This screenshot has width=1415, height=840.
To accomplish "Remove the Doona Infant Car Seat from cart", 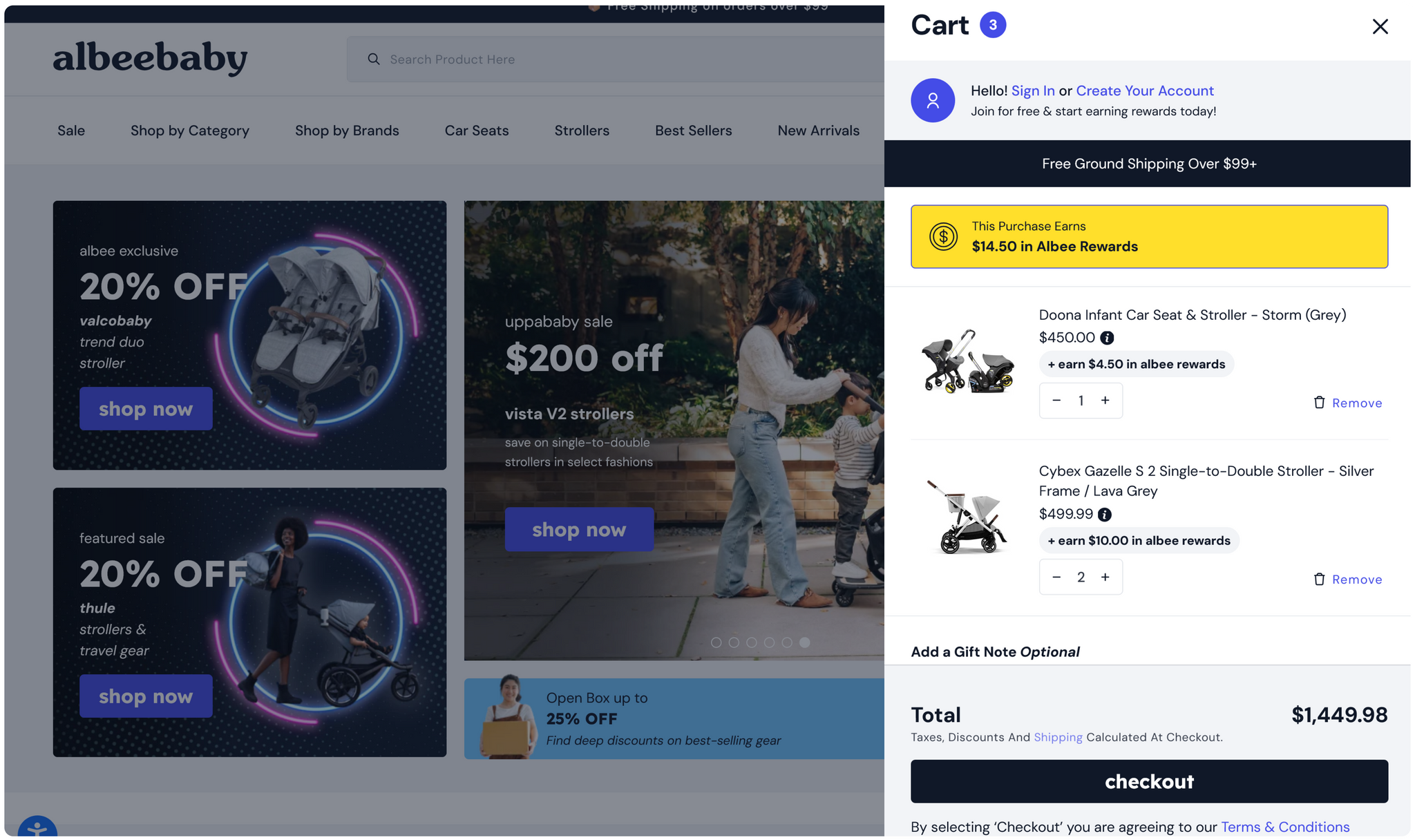I will (1347, 403).
